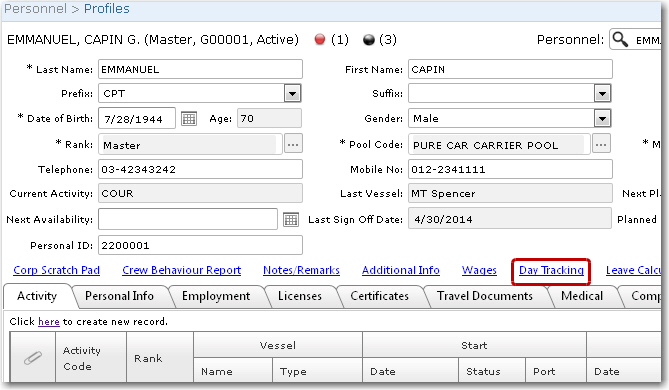Click 'here' to create new record
This screenshot has width=669, height=390.
[x=49, y=321]
